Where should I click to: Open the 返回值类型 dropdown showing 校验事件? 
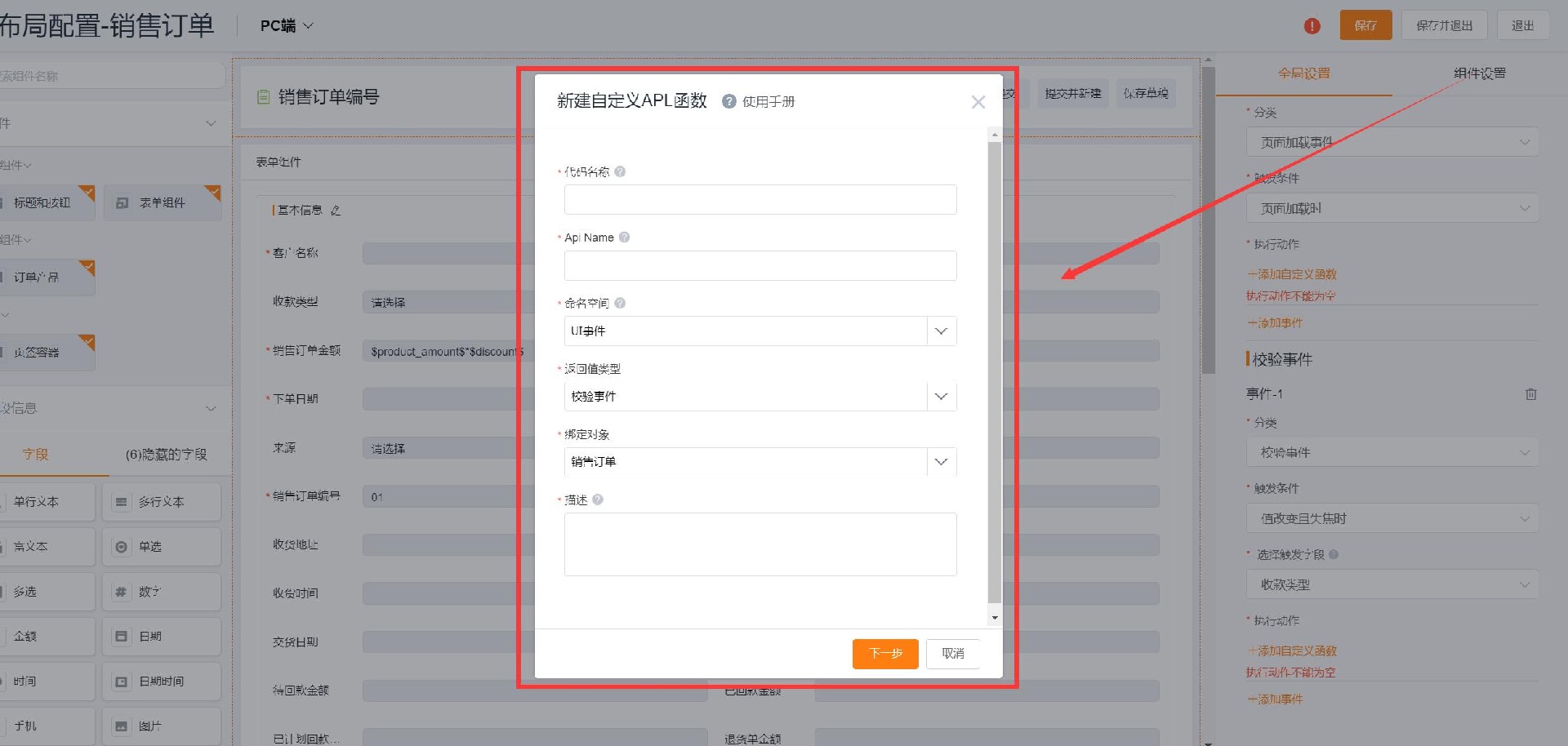point(760,396)
